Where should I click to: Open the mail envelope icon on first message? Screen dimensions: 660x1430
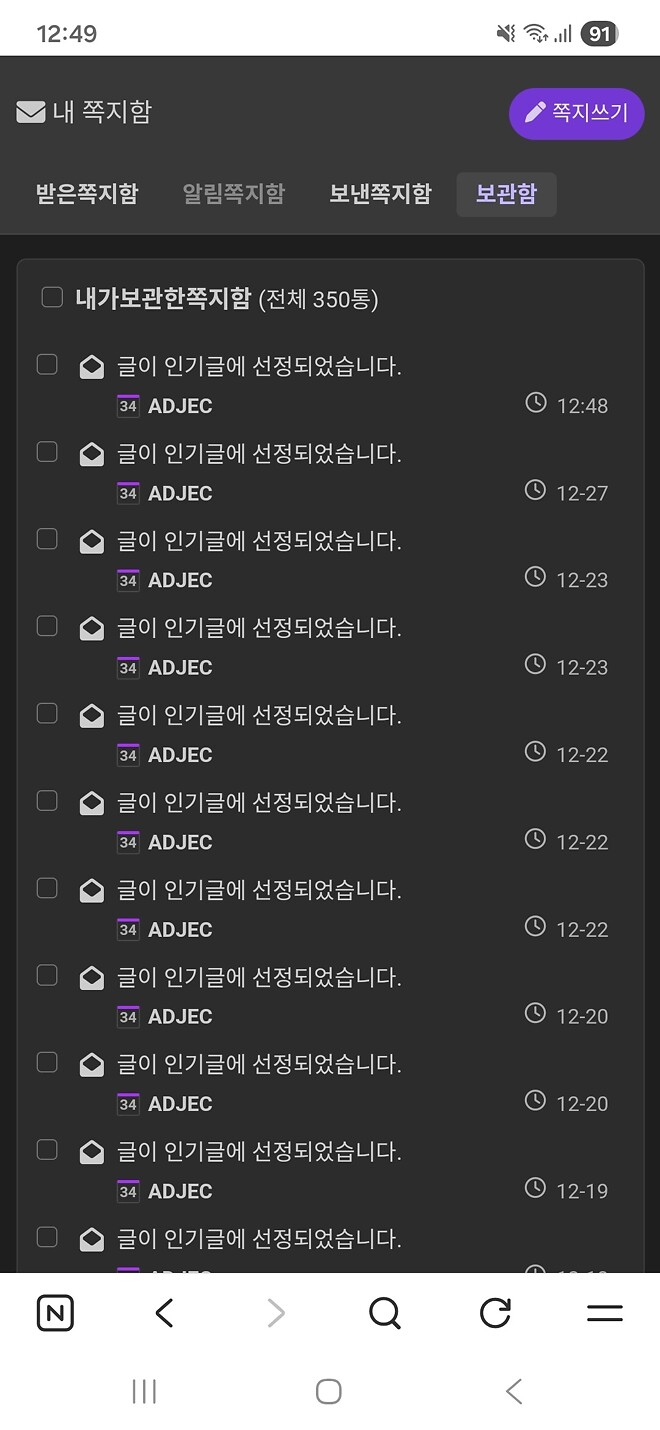point(91,365)
